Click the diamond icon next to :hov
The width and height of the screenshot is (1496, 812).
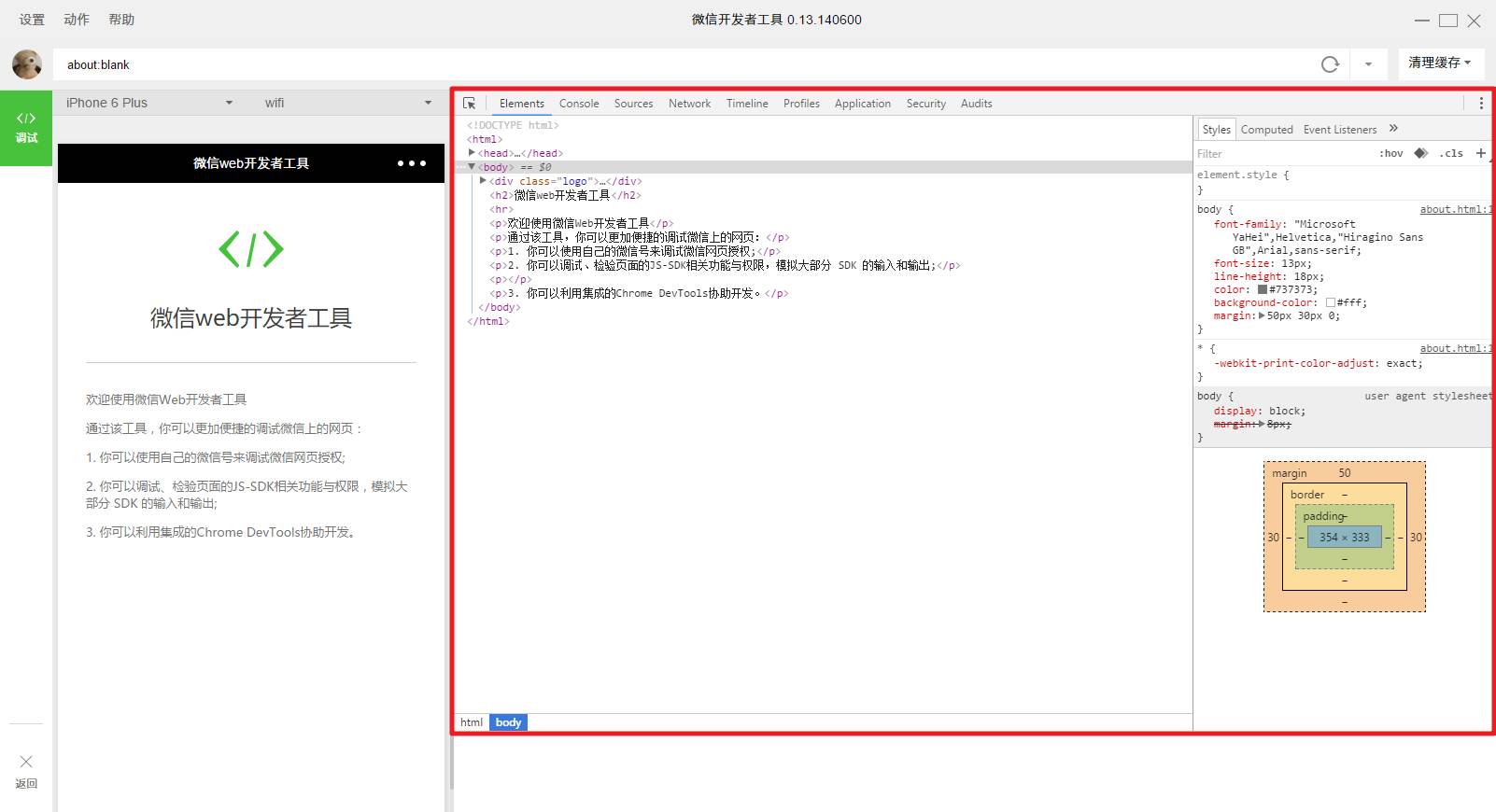1420,154
